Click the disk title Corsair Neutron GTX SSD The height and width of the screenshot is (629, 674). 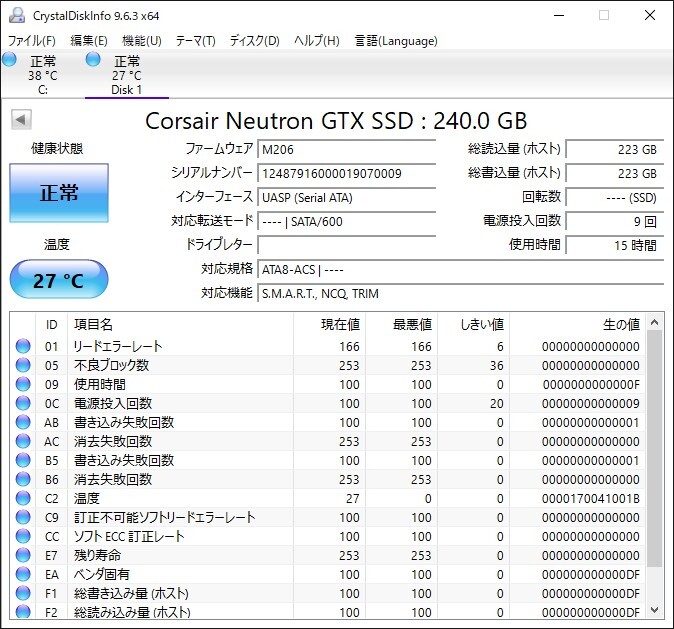point(337,120)
